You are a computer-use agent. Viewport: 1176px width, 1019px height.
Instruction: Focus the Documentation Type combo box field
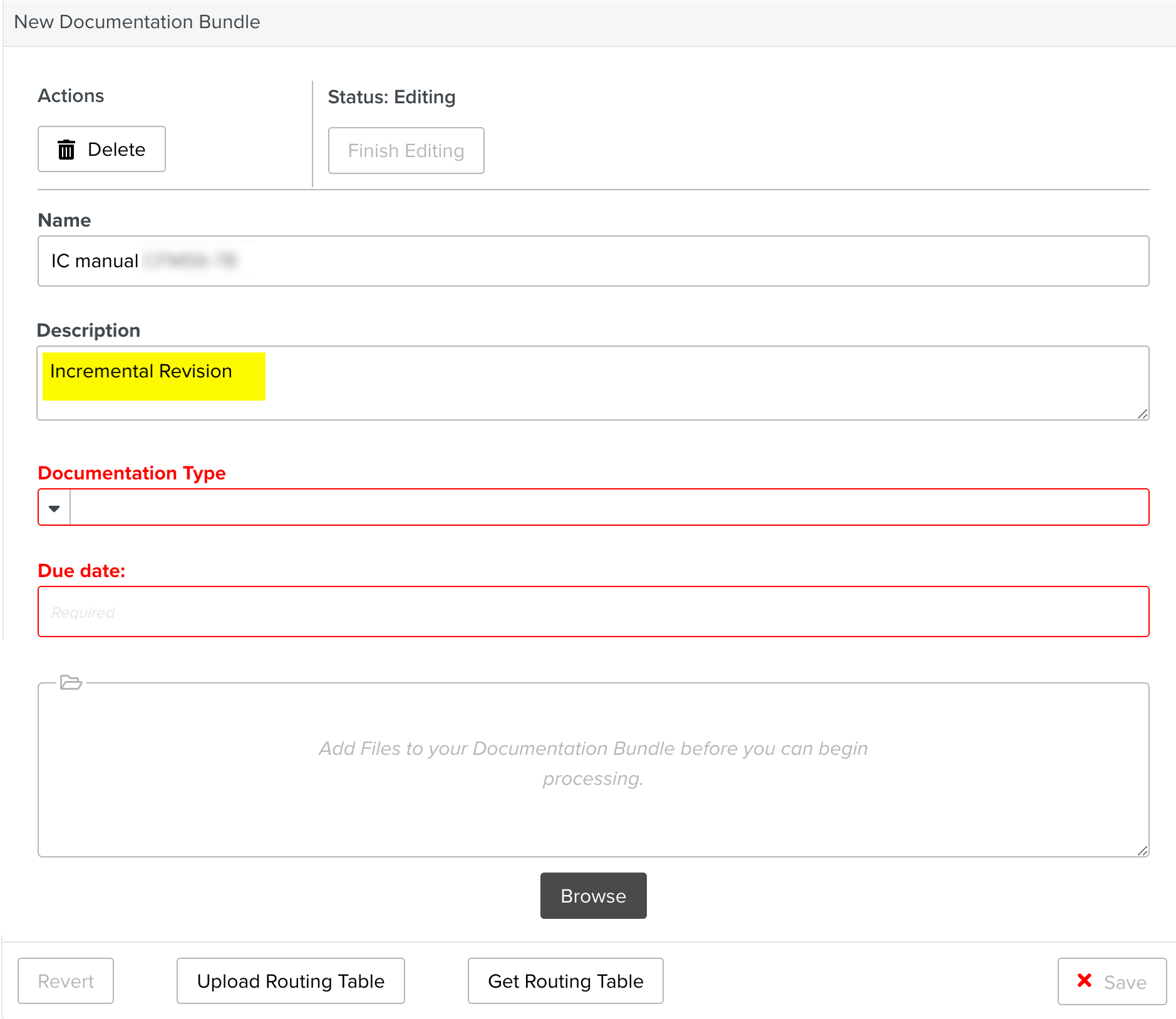click(x=609, y=508)
